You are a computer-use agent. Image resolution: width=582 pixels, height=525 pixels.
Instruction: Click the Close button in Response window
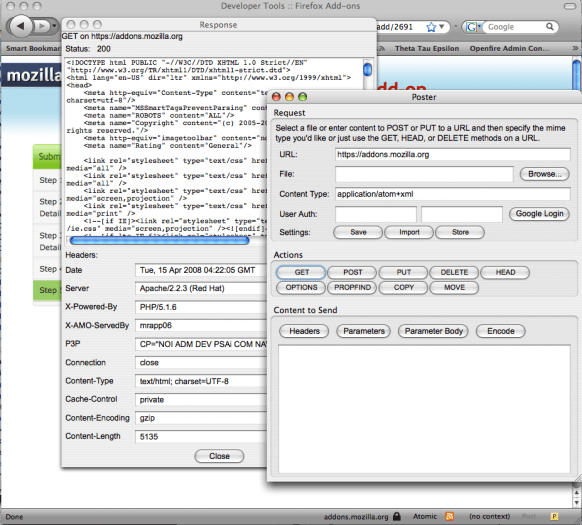coord(219,456)
